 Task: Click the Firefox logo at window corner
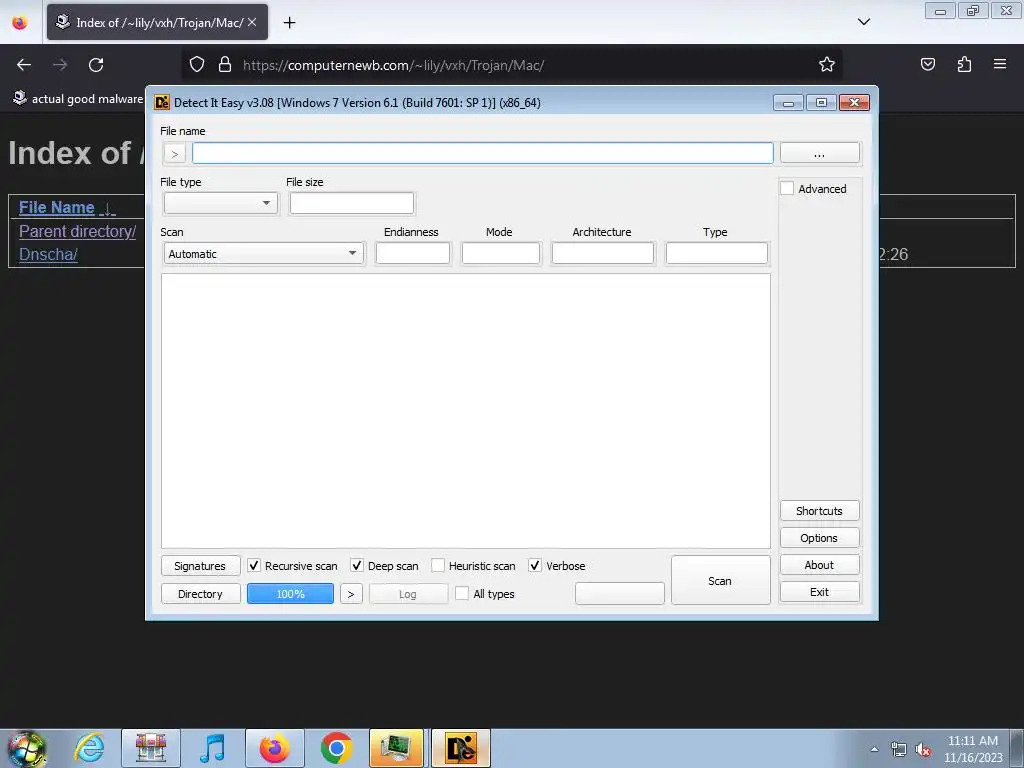[20, 23]
